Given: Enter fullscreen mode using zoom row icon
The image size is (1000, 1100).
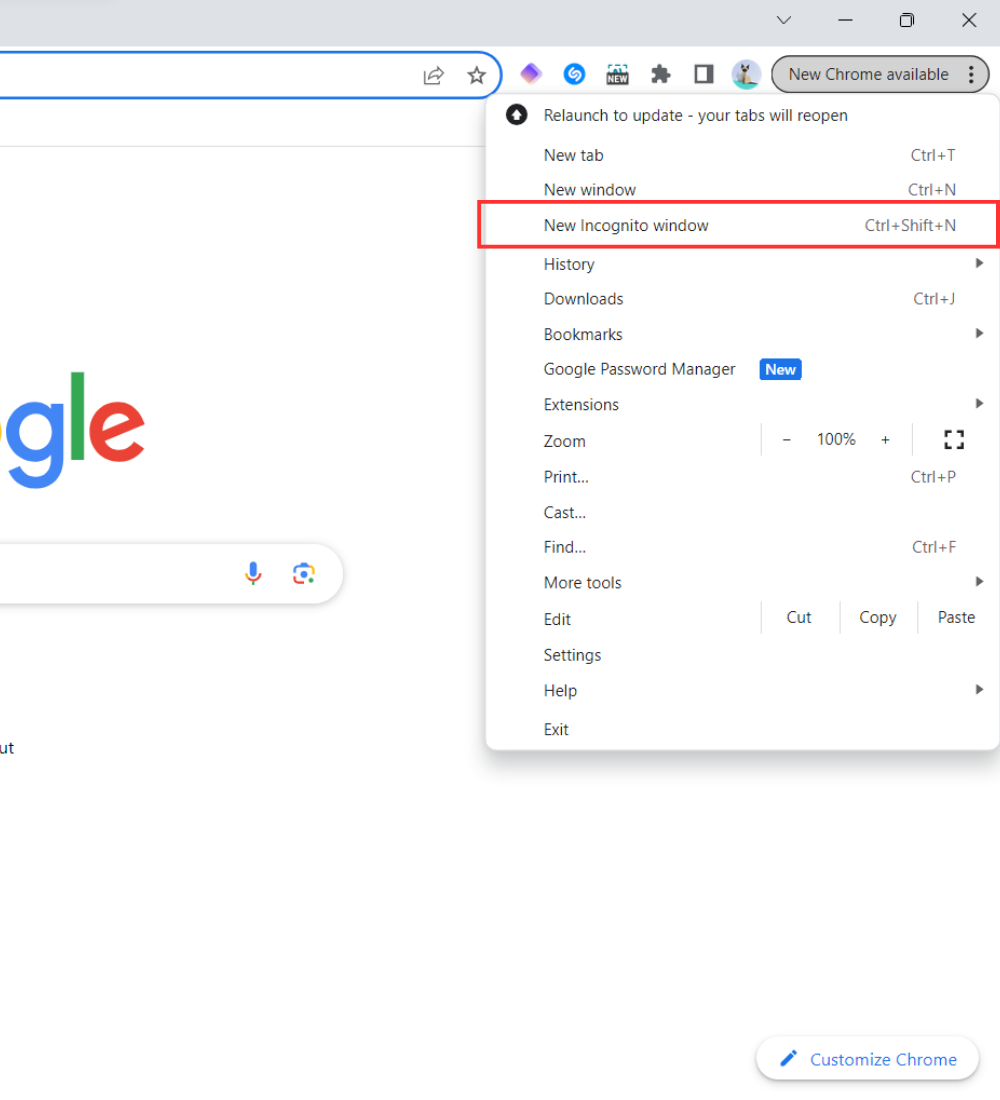Looking at the screenshot, I should pos(954,440).
